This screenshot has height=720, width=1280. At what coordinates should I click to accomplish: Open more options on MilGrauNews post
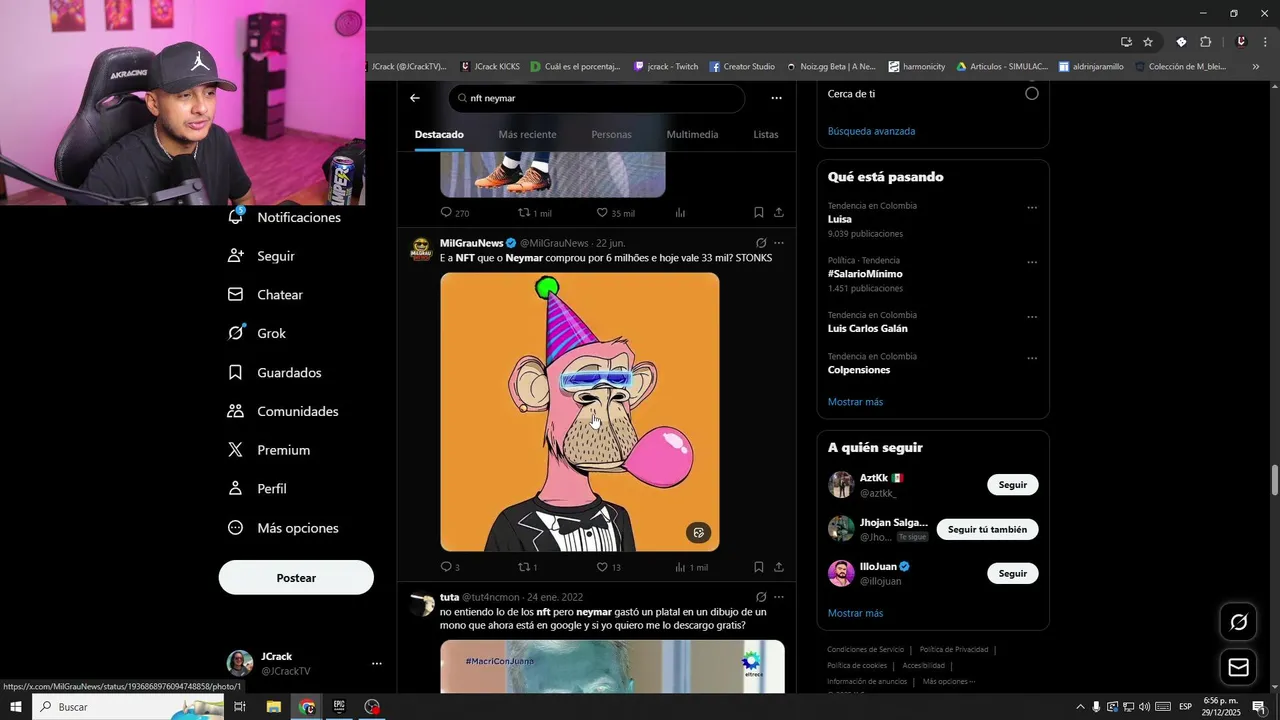[779, 243]
